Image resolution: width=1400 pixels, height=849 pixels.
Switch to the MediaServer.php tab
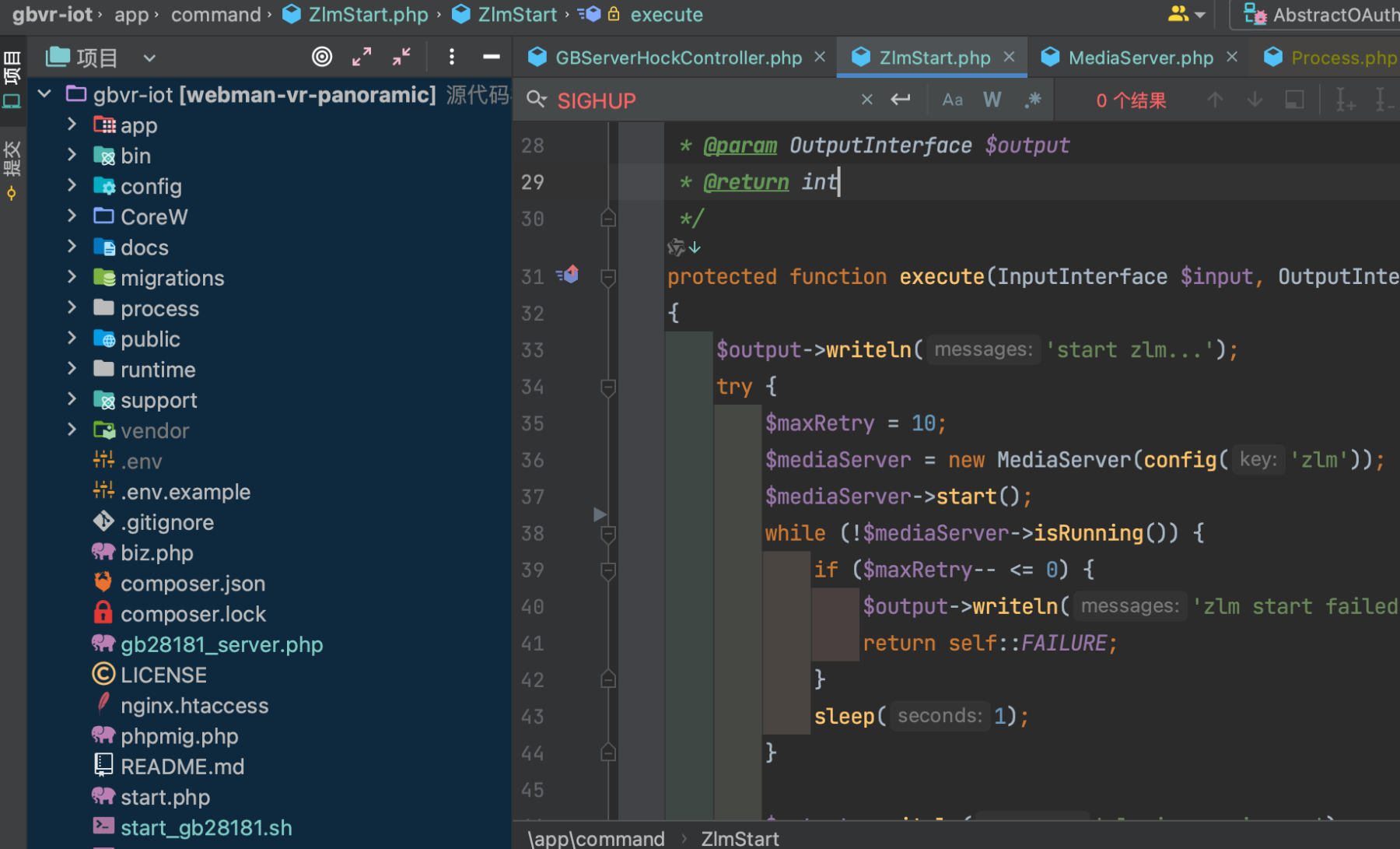(x=1139, y=58)
